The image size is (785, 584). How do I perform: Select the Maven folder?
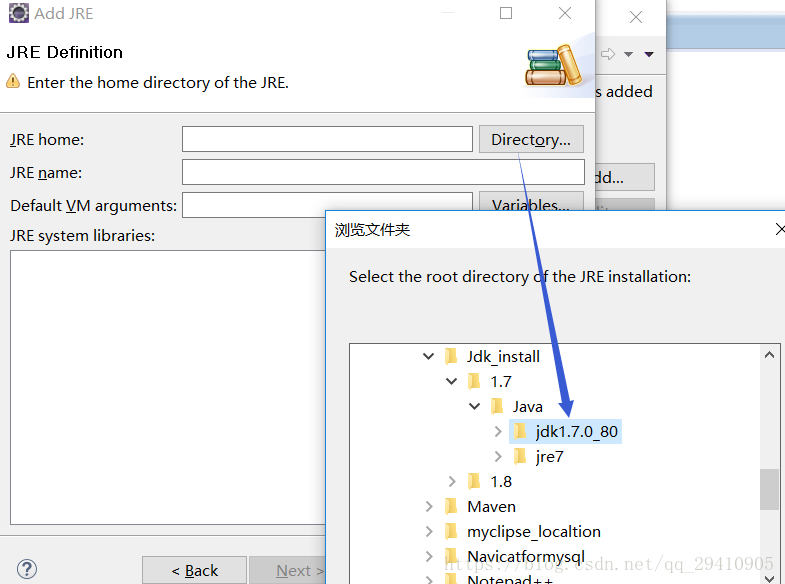[x=491, y=506]
